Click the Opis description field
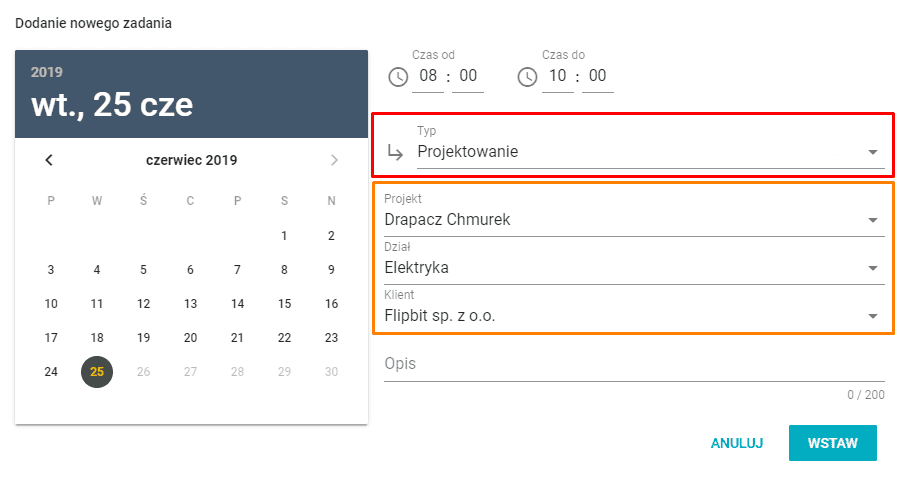This screenshot has height=480, width=901. 634,364
